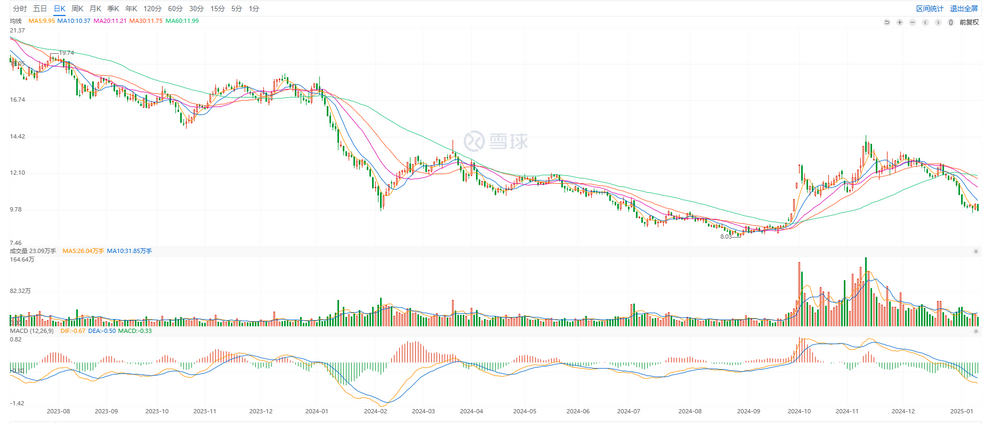The height and width of the screenshot is (424, 1000).
Task: Switch to the 周K tab
Action: click(78, 8)
